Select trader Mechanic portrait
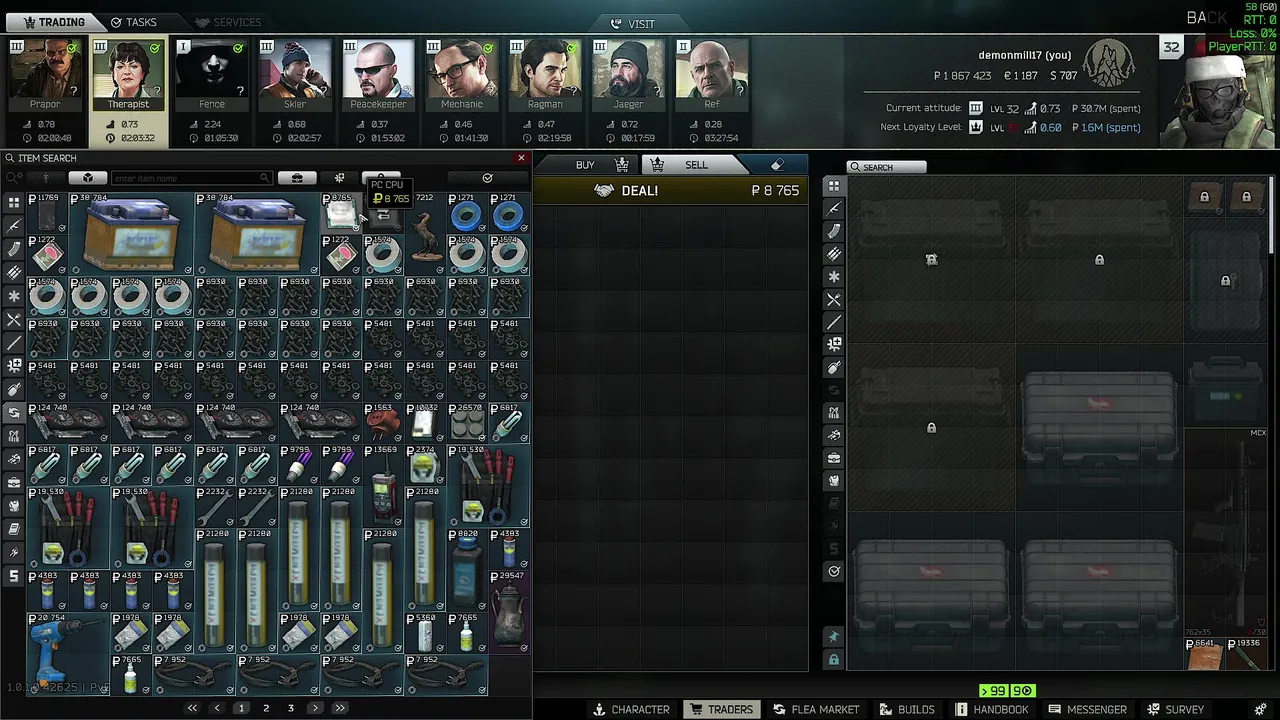The image size is (1280, 720). (x=462, y=75)
